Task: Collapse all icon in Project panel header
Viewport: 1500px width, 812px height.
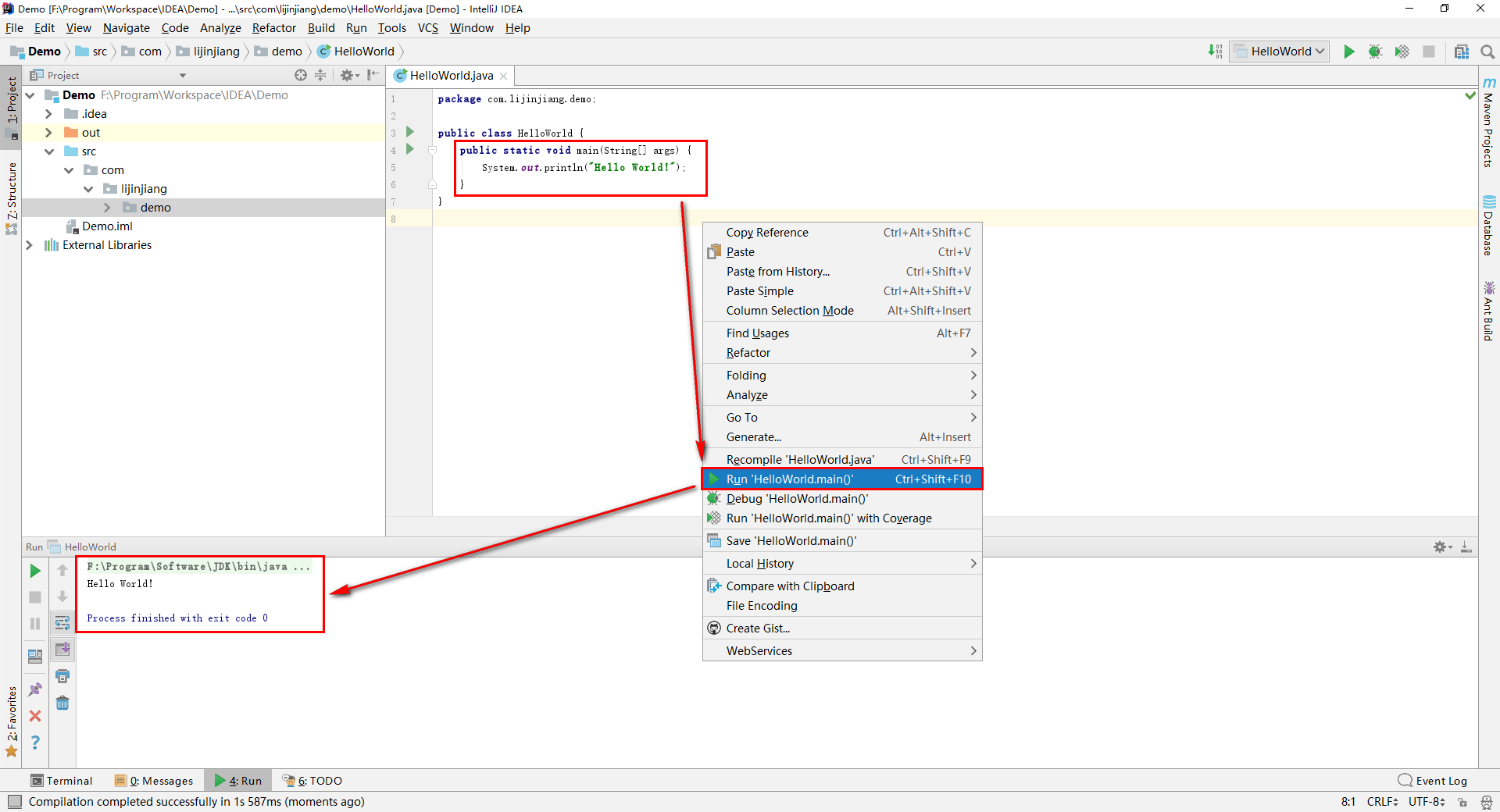Action: click(320, 75)
